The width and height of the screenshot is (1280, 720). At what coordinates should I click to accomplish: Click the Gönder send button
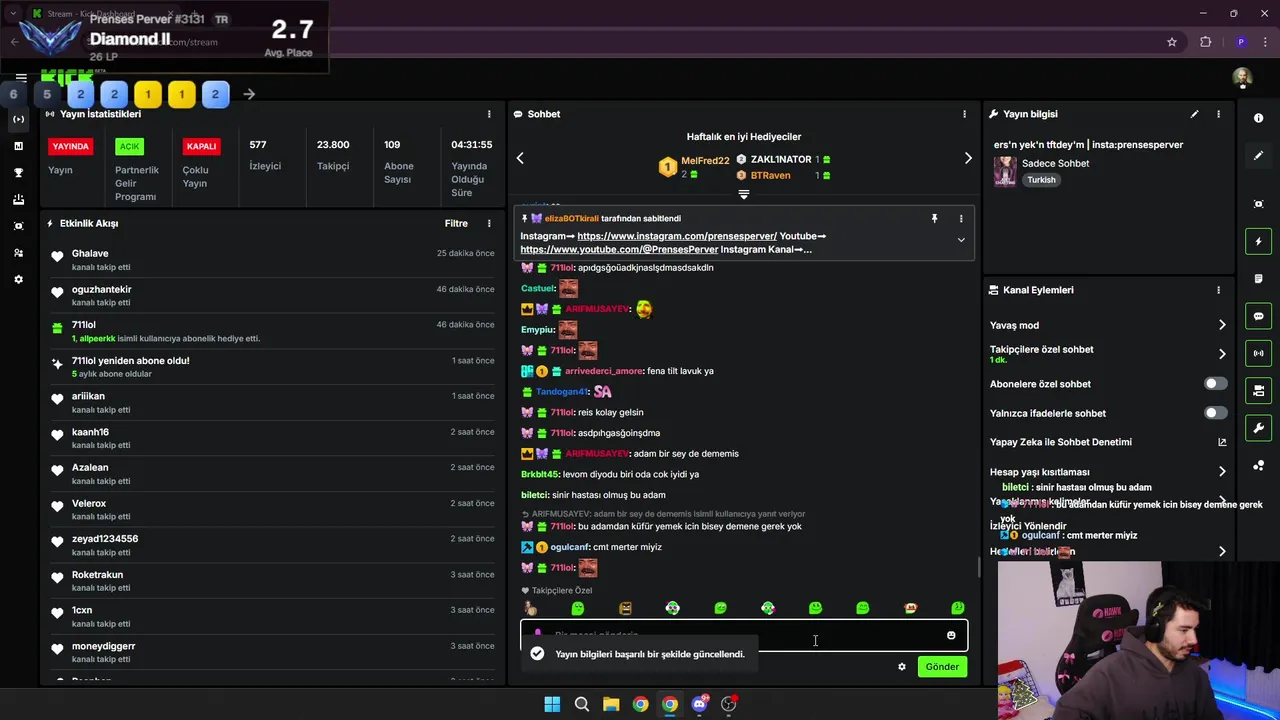coord(942,667)
